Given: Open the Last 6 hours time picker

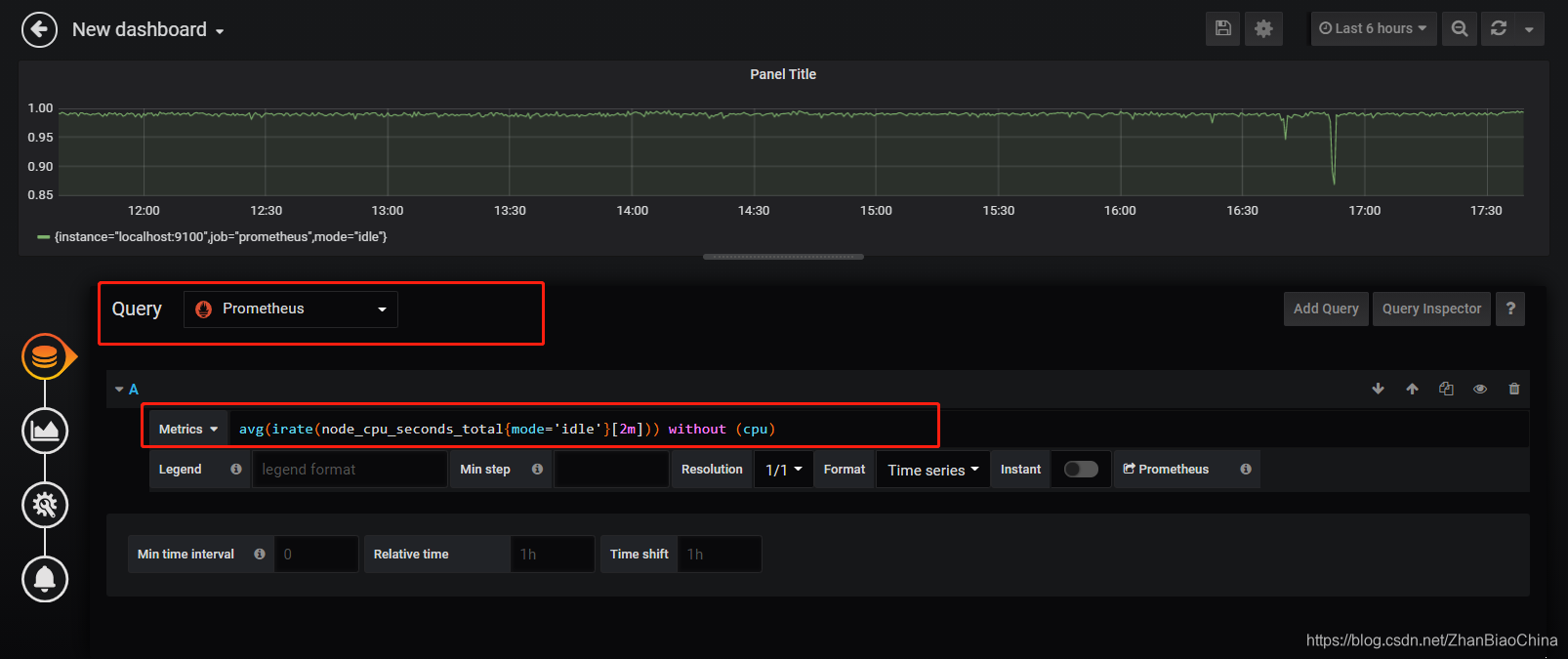Looking at the screenshot, I should [1373, 28].
